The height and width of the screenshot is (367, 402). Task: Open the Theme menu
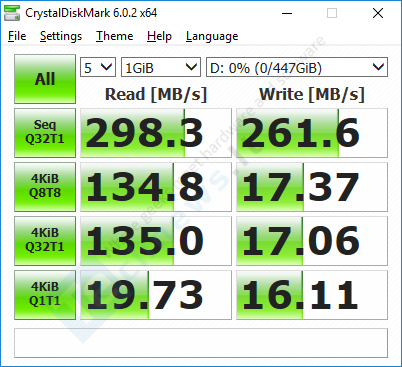pyautogui.click(x=114, y=36)
